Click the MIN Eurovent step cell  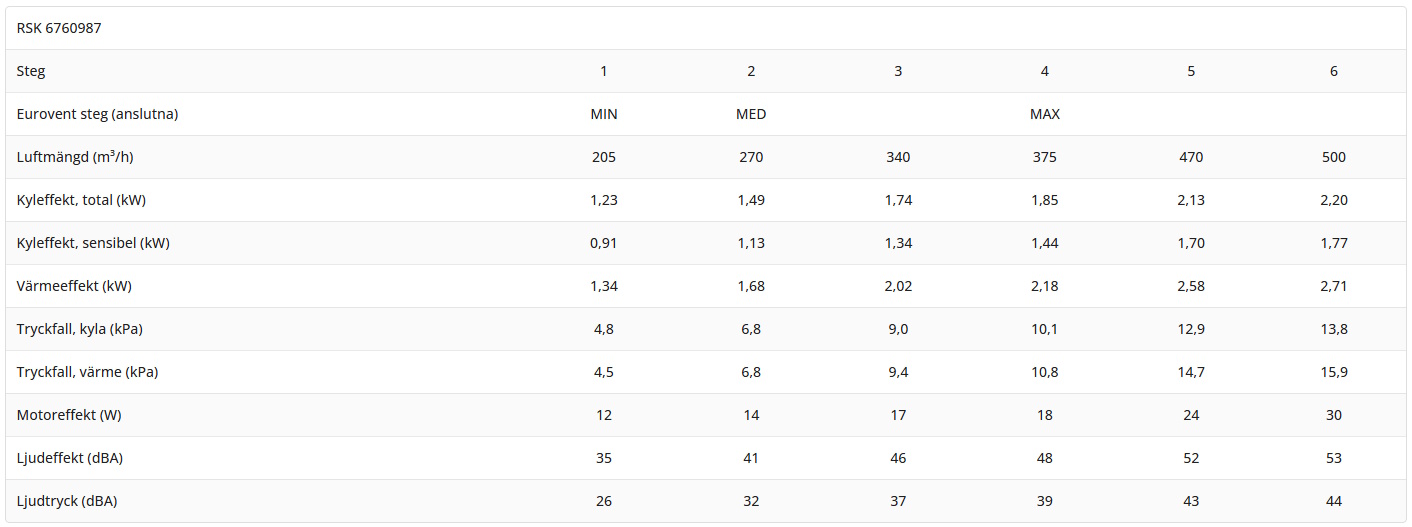click(x=604, y=114)
